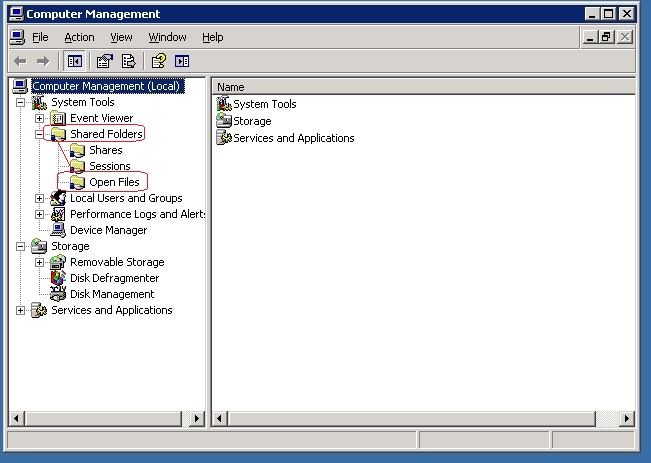The height and width of the screenshot is (463, 651).
Task: Open the Action menu
Action: pos(79,37)
